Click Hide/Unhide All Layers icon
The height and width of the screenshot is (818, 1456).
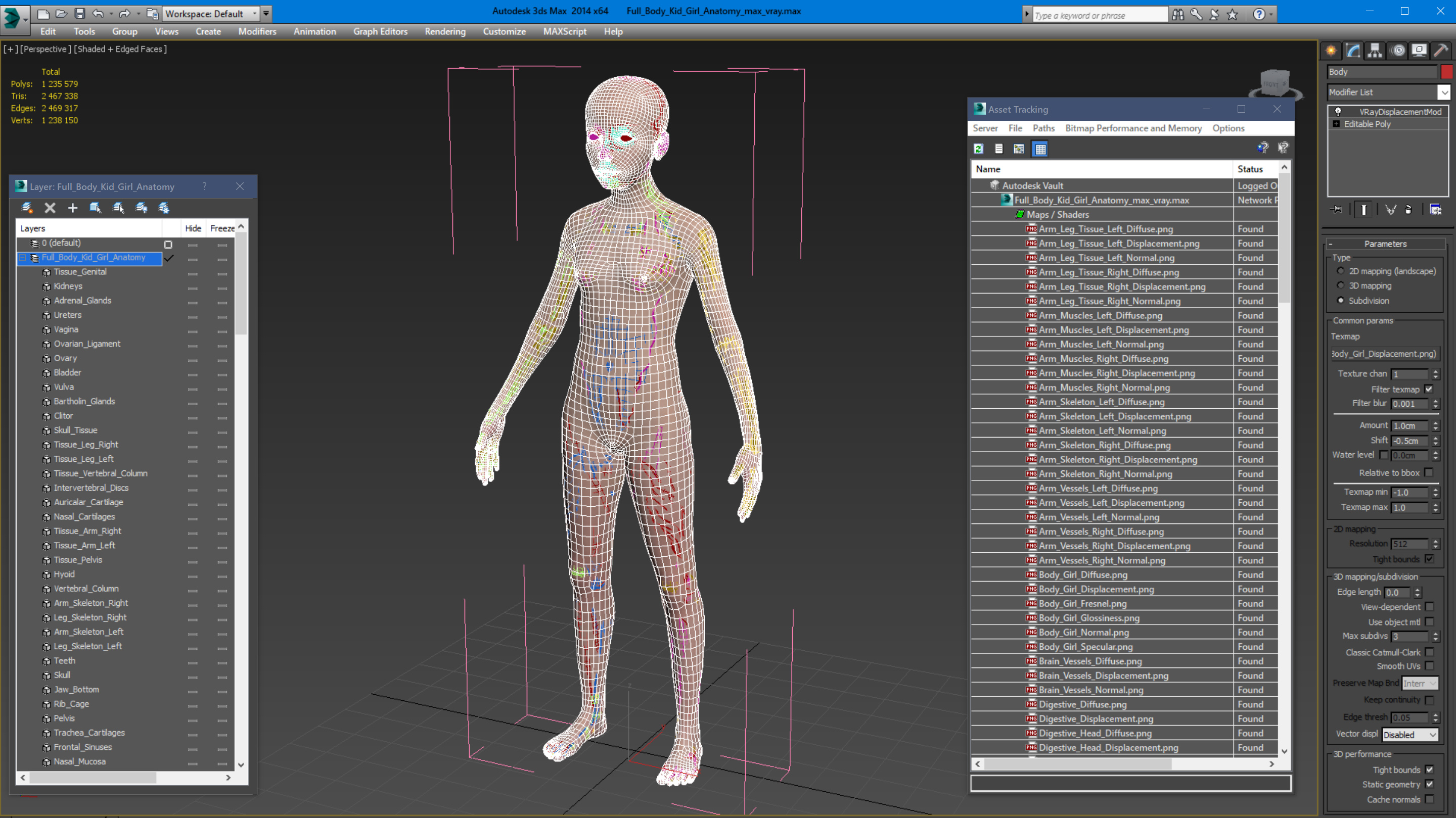142,208
